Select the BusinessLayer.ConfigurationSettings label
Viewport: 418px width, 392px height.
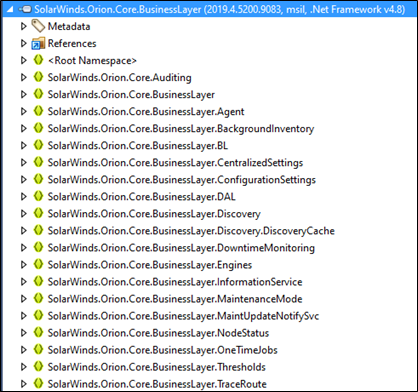pyautogui.click(x=182, y=180)
